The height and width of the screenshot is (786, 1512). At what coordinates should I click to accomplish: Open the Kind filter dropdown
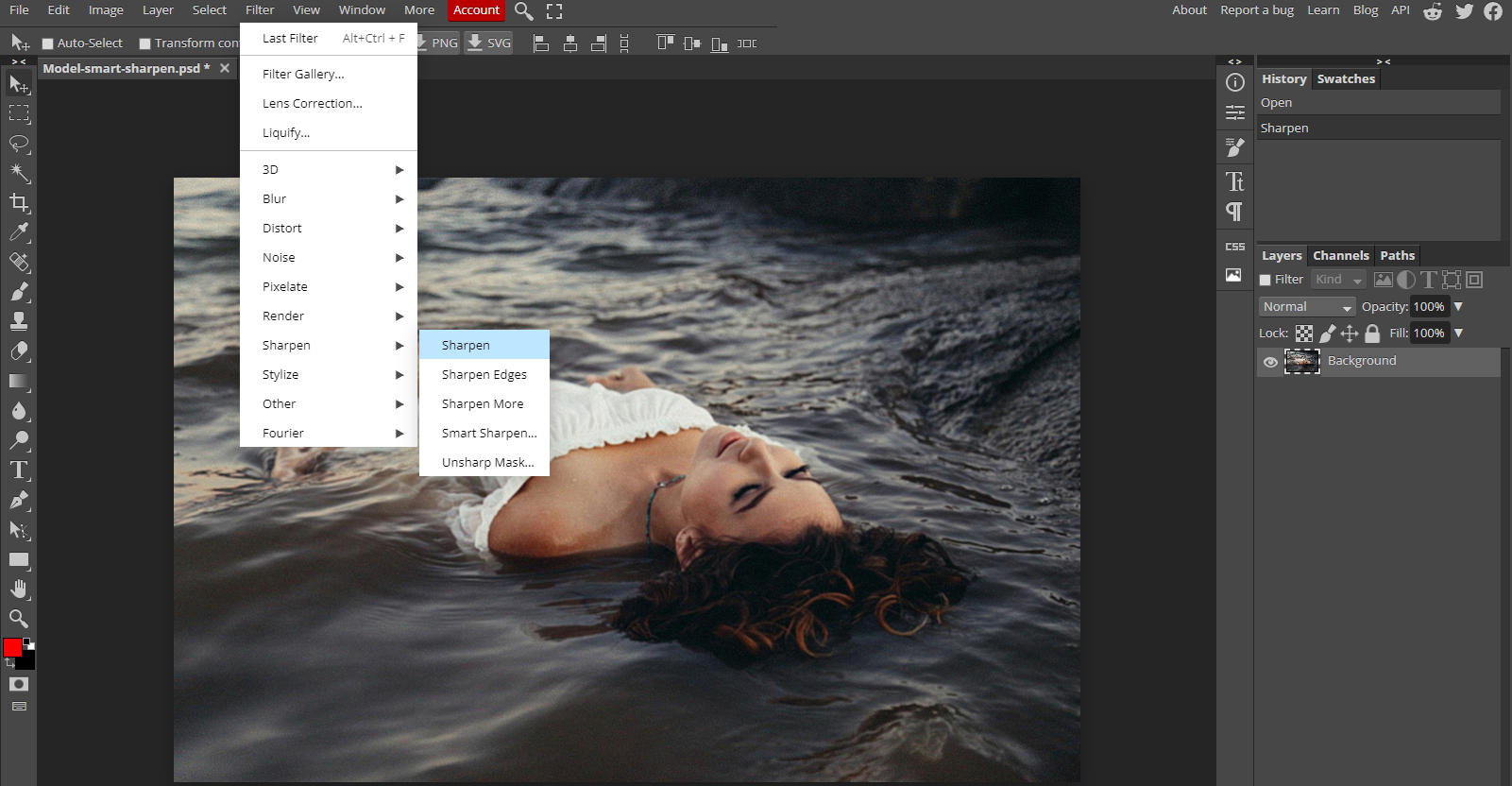coord(1339,280)
